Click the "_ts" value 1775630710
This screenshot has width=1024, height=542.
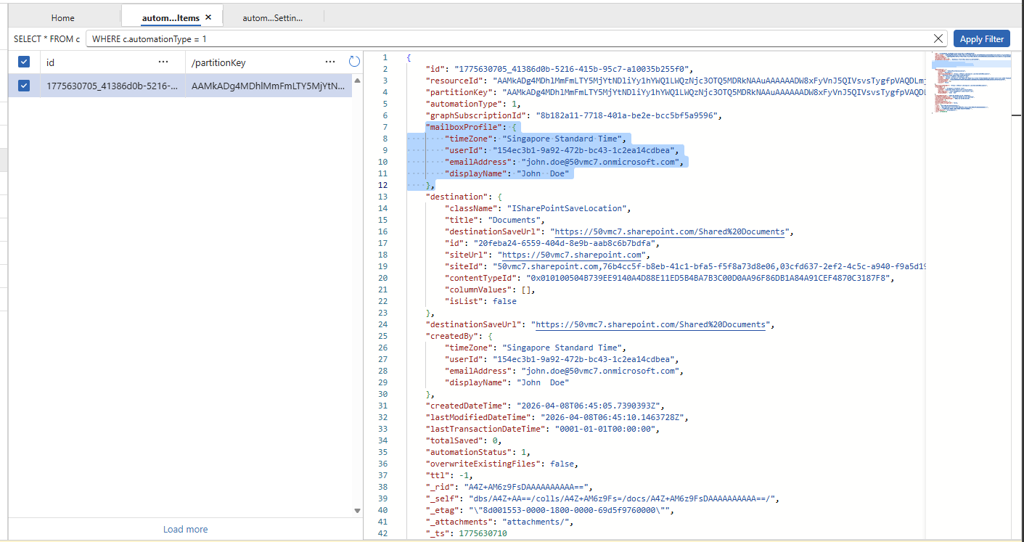482,533
